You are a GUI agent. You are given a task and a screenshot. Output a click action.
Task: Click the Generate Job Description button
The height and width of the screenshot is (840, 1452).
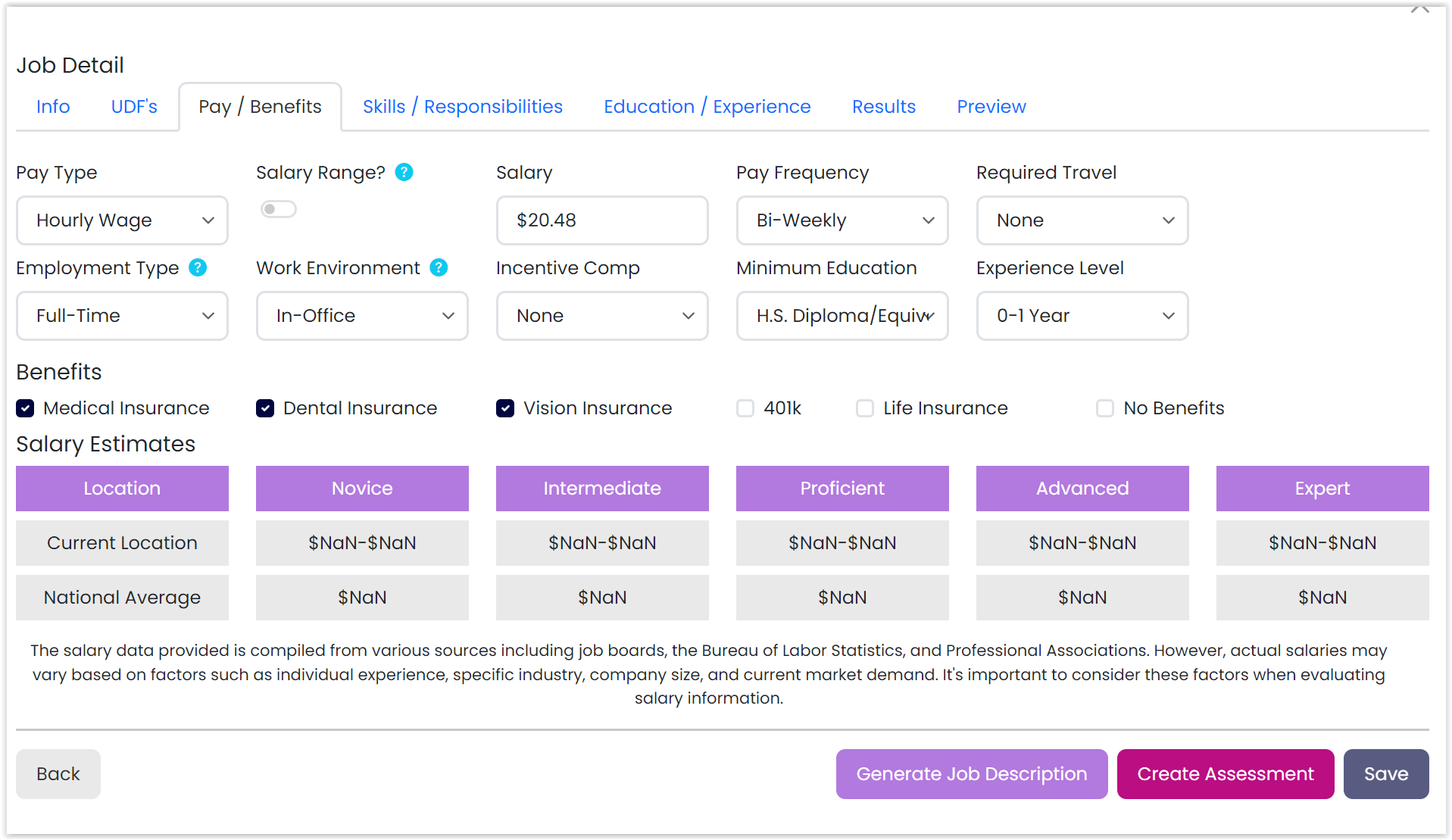click(971, 773)
